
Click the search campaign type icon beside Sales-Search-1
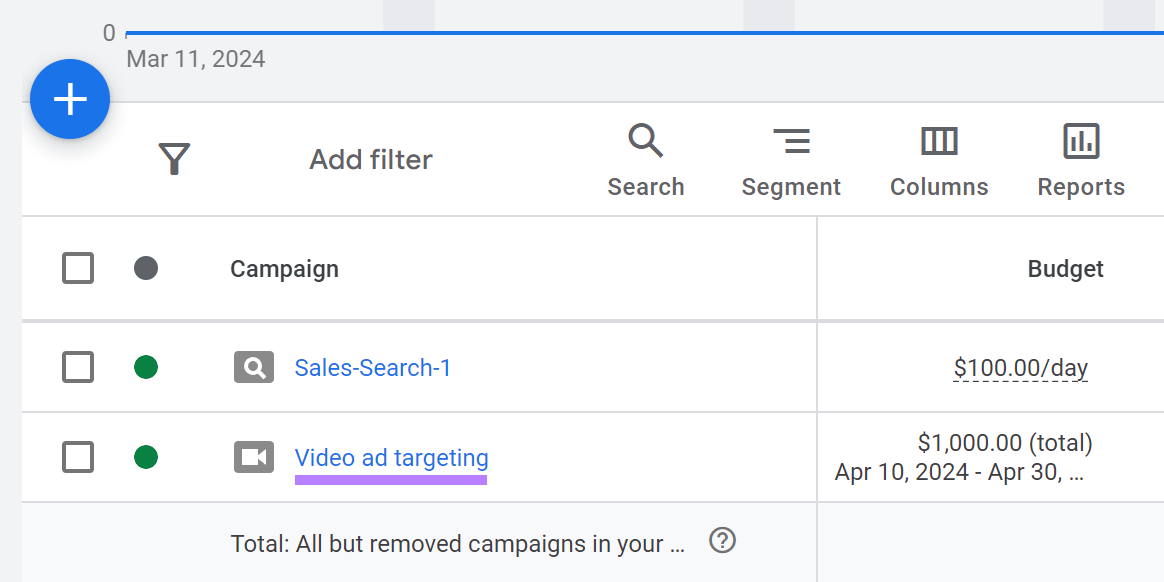click(253, 367)
